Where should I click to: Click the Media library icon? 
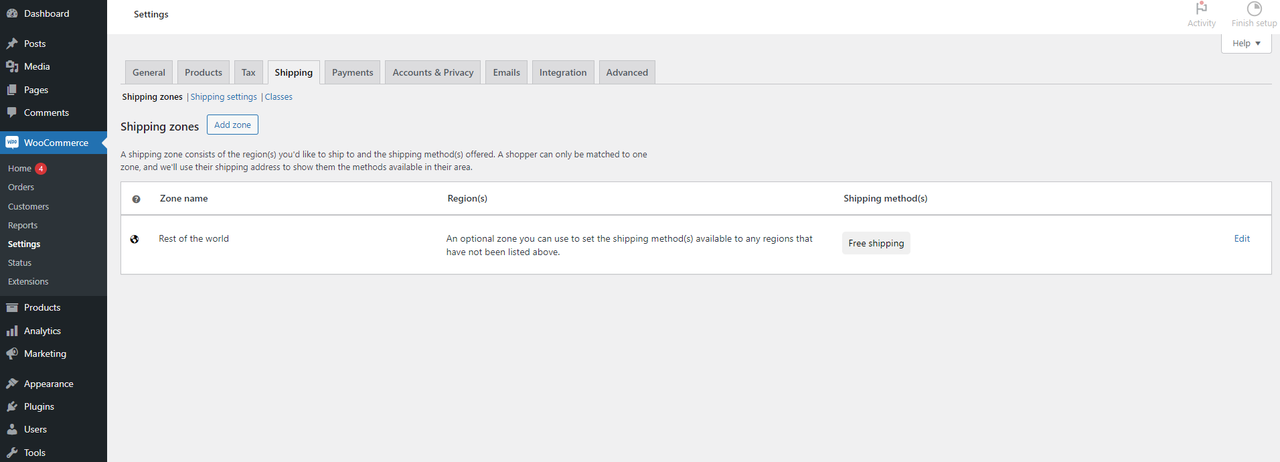[x=12, y=67]
